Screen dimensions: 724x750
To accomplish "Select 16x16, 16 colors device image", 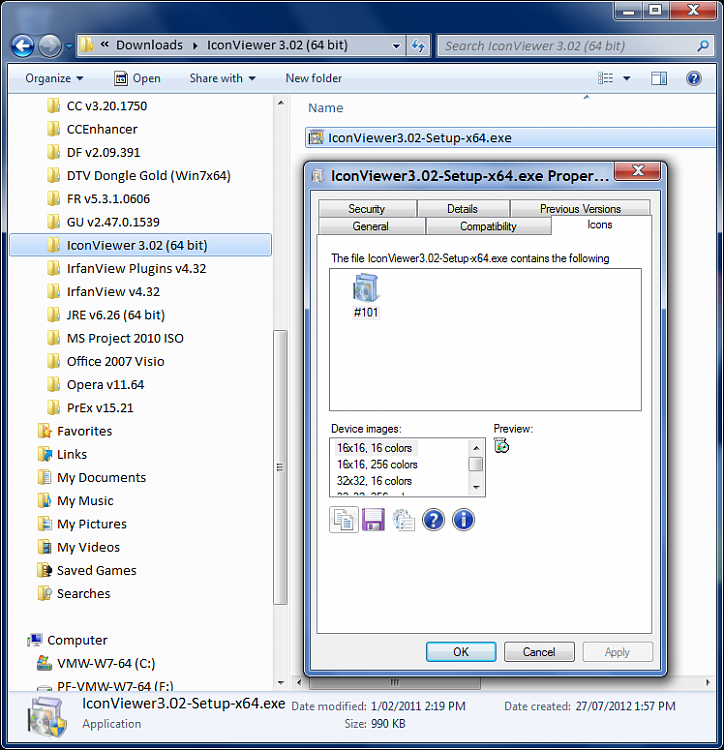I will (x=374, y=448).
